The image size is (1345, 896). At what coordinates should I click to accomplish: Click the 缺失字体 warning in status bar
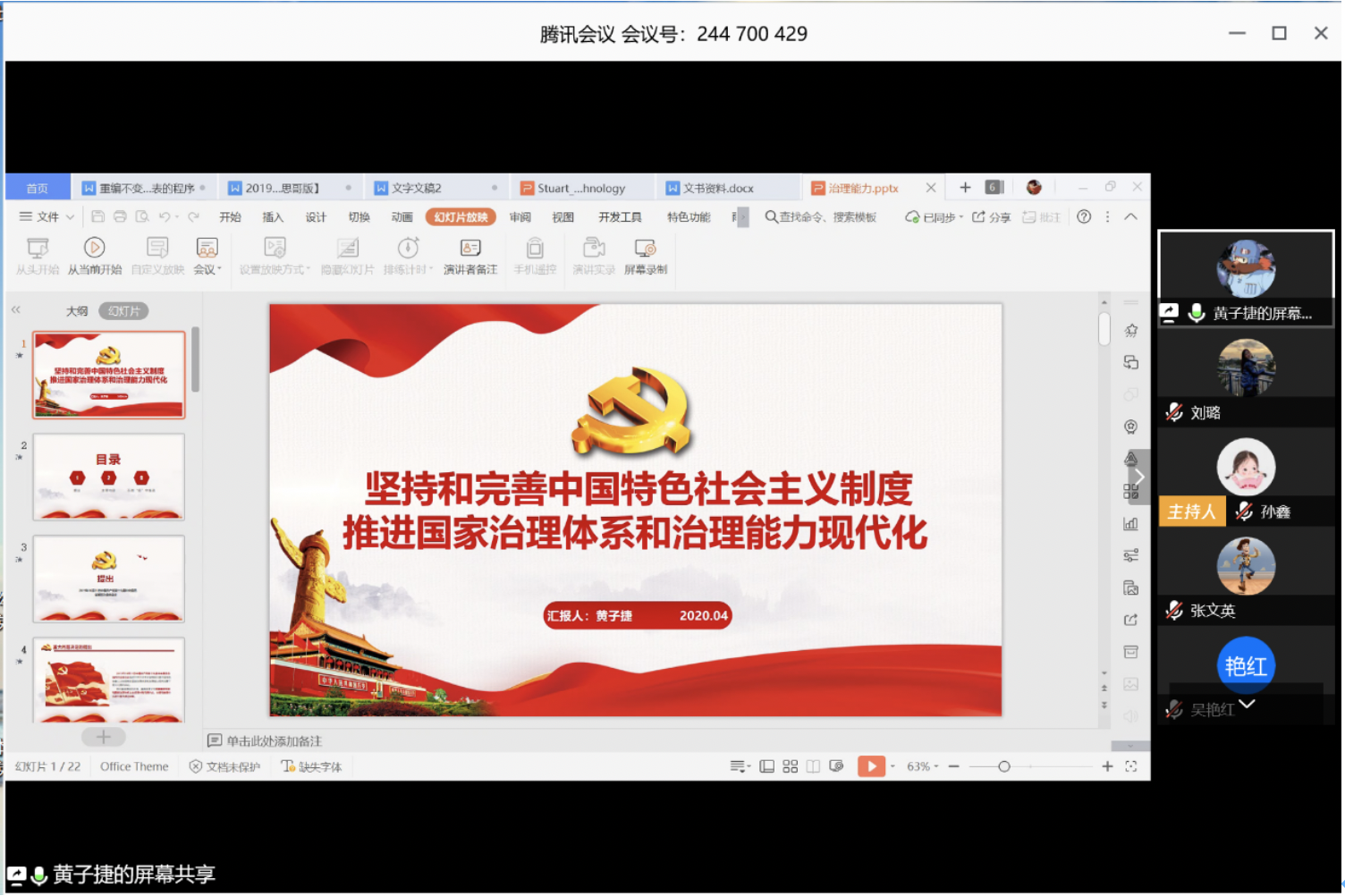tap(311, 765)
